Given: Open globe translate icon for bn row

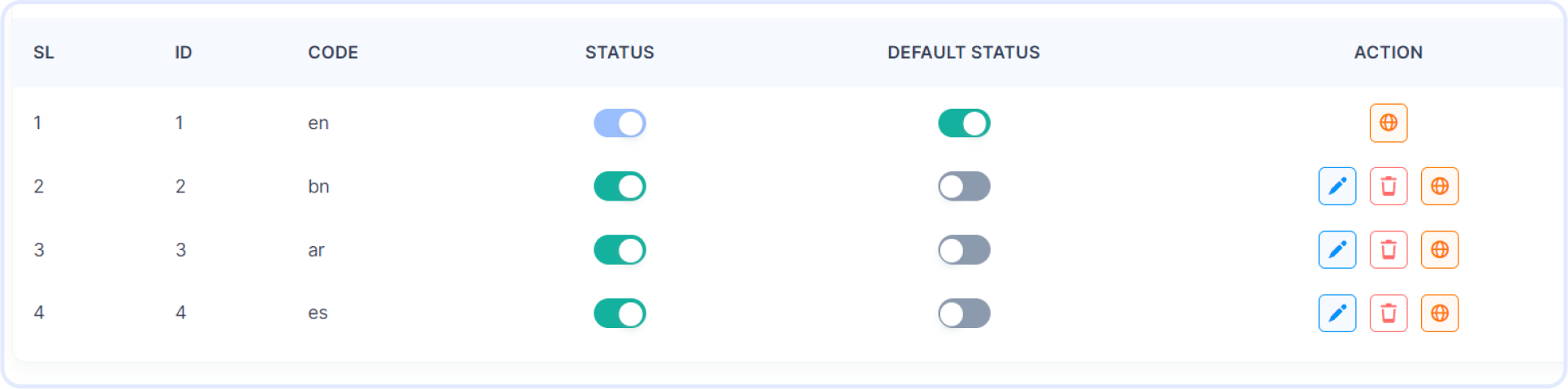Looking at the screenshot, I should 1439,186.
